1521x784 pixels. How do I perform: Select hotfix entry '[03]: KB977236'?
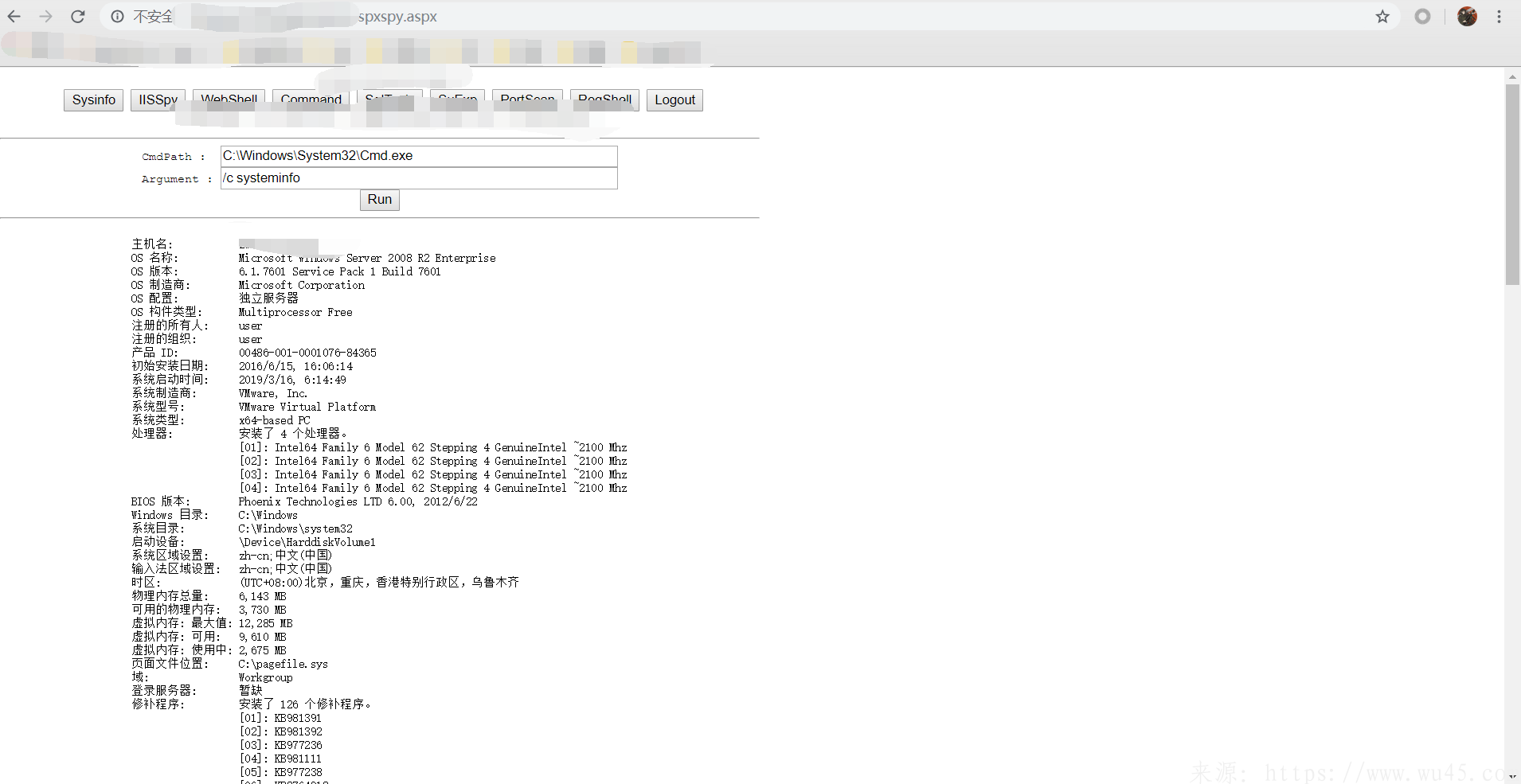tap(280, 745)
